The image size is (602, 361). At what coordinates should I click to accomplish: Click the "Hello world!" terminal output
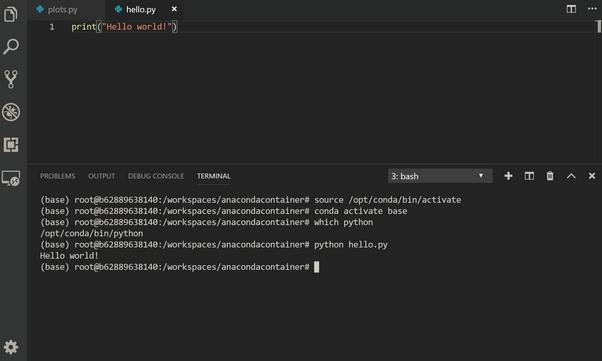69,255
